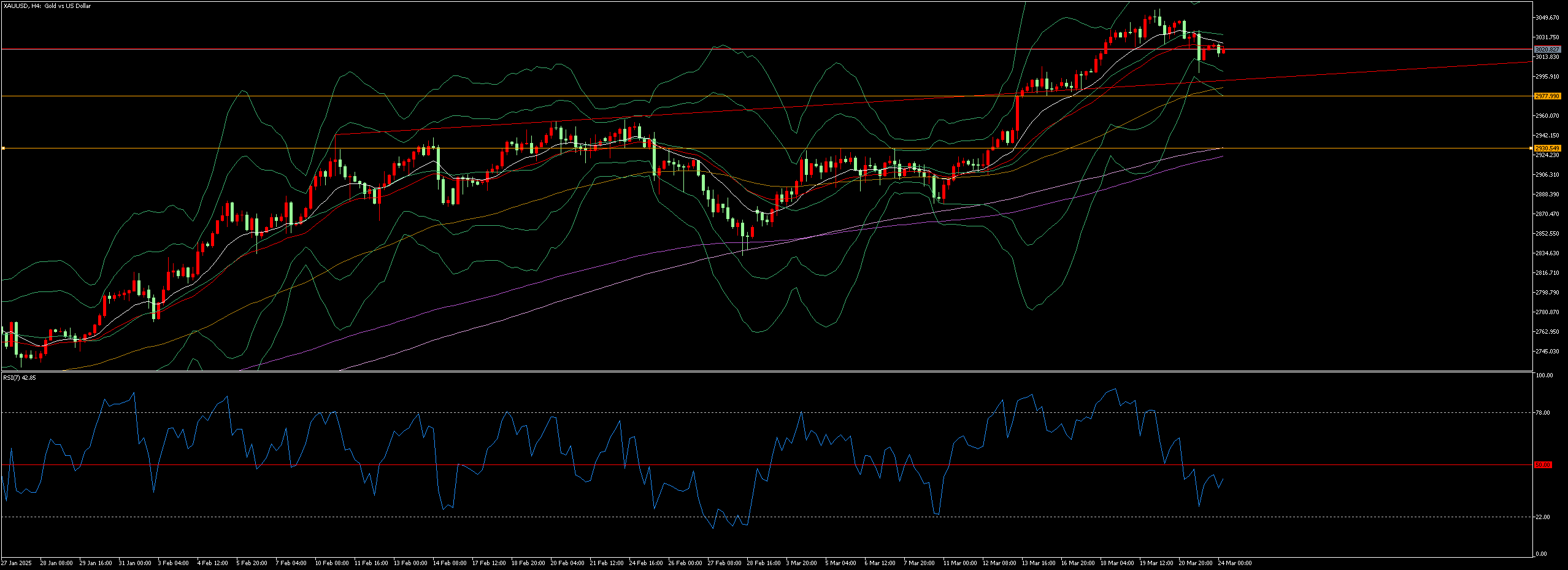Select the left handle of the 2930.549 line

[x=3, y=148]
